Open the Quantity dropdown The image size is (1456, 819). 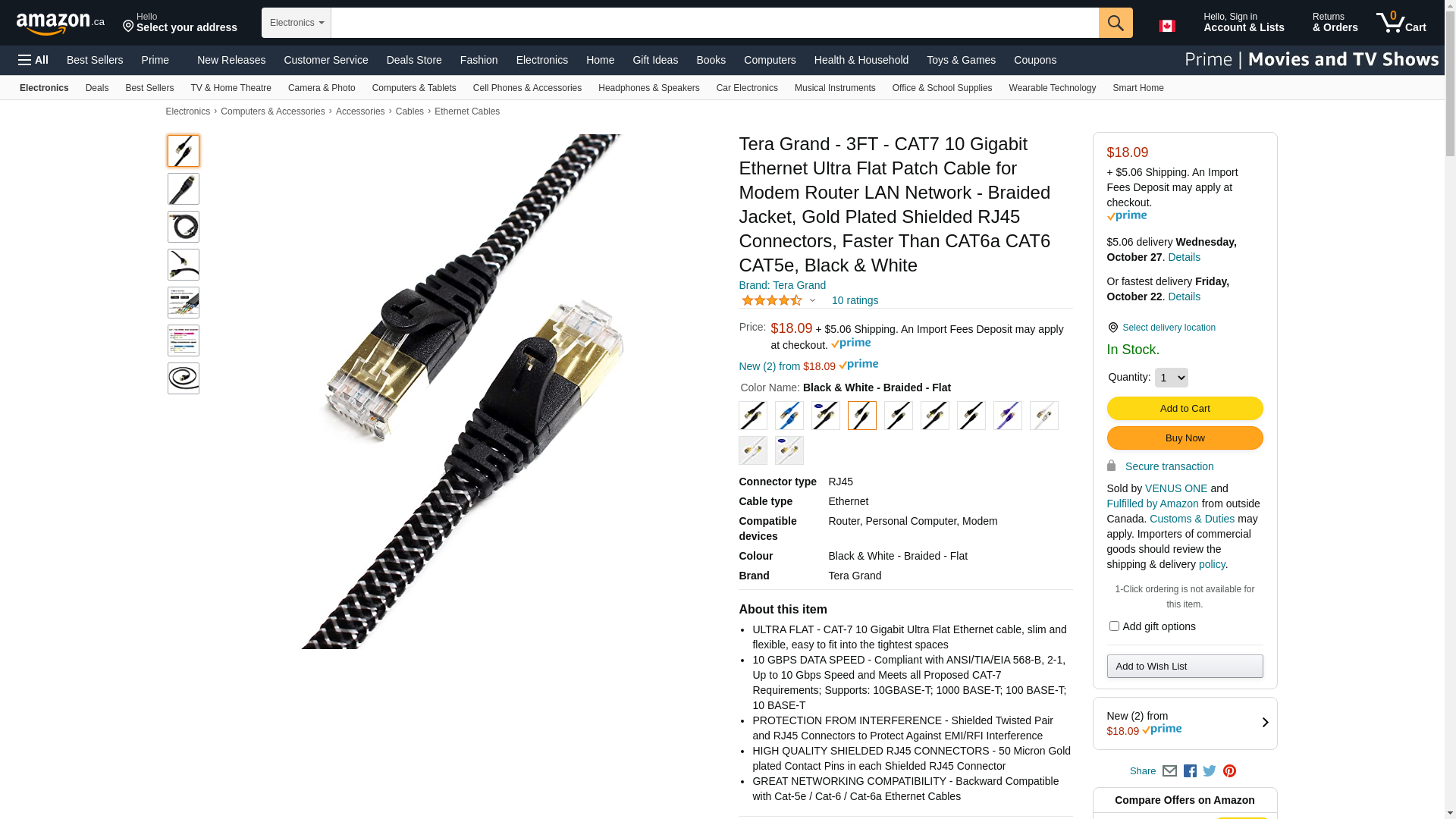point(1171,378)
